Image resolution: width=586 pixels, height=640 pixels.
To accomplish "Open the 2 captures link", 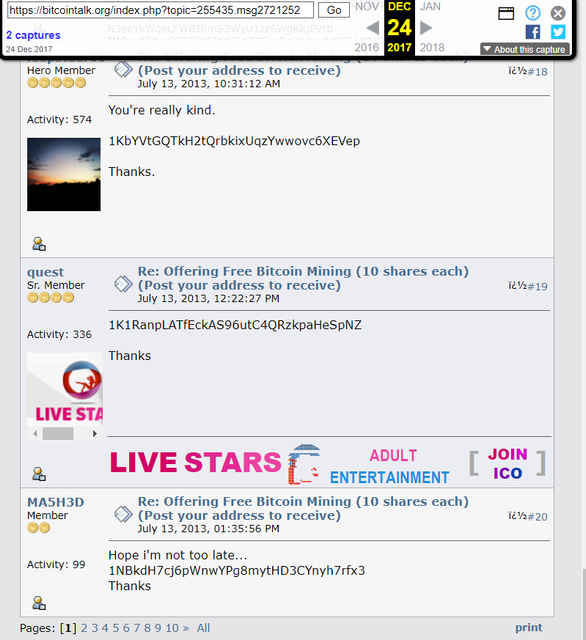I will 33,35.
